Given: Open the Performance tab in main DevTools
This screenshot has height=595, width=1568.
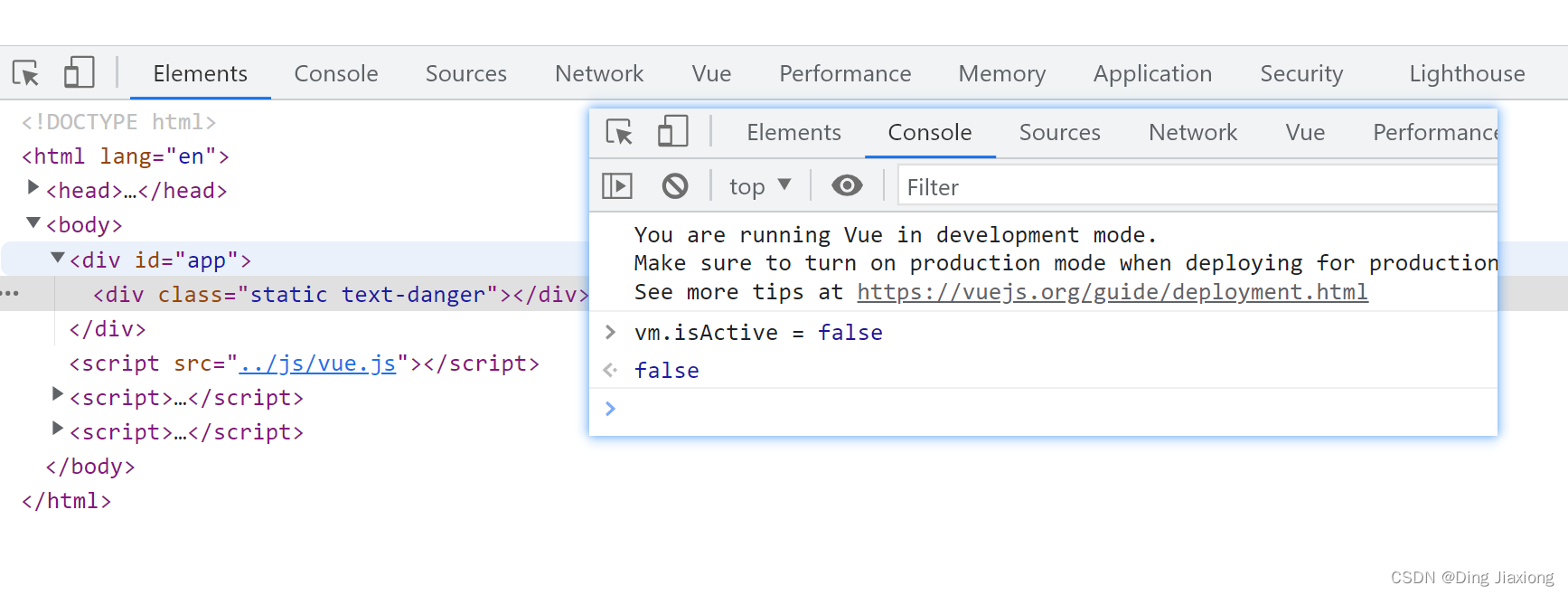Looking at the screenshot, I should [845, 73].
